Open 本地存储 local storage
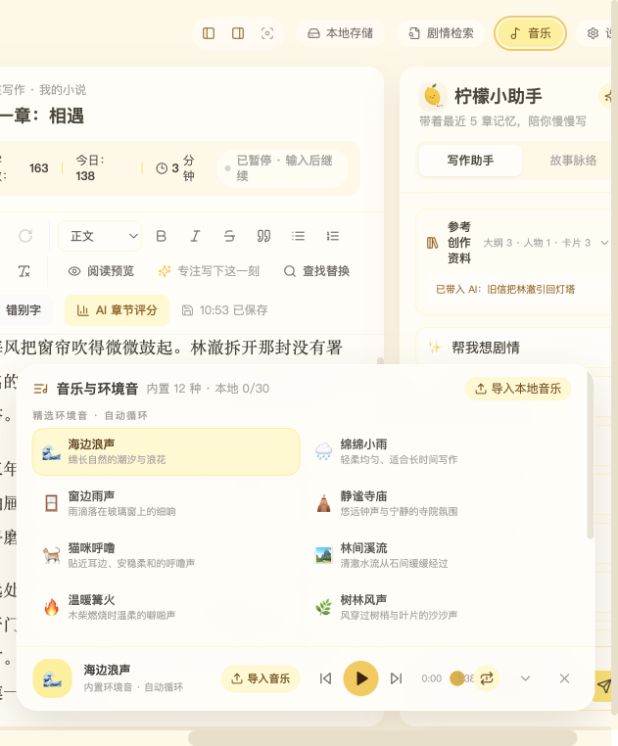 coord(340,33)
